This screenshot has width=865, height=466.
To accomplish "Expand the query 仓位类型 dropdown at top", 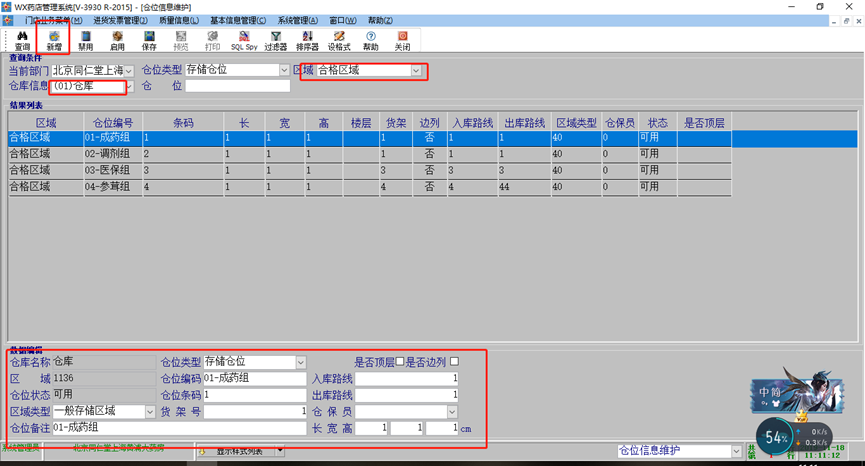I will tap(284, 70).
